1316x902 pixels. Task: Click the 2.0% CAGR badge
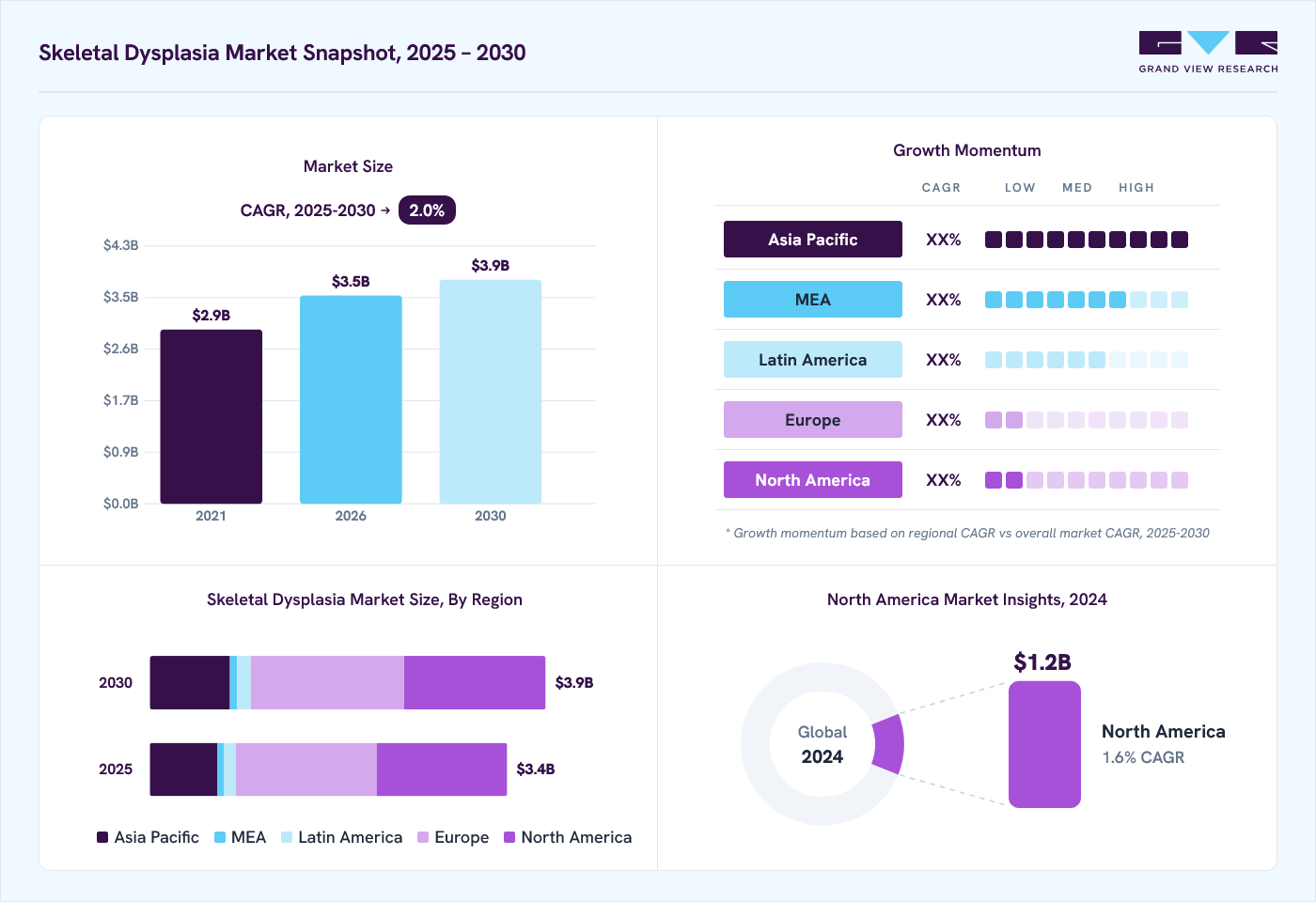point(427,210)
